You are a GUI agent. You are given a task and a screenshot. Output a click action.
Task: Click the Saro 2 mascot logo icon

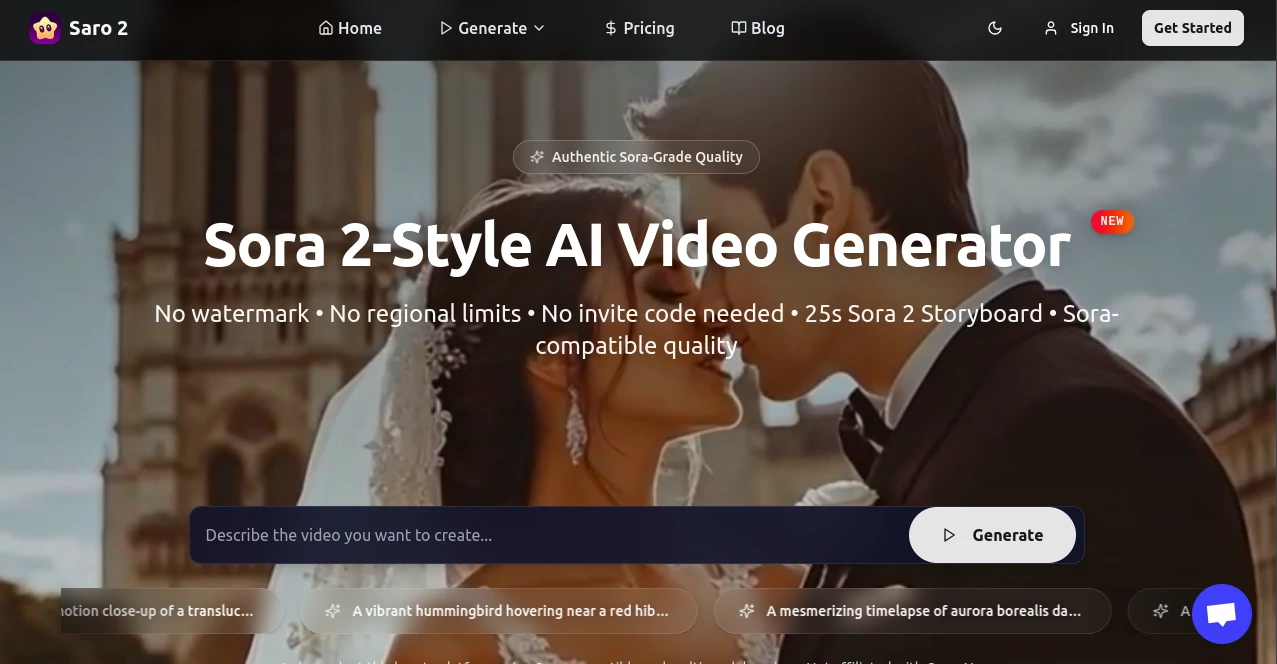click(44, 28)
